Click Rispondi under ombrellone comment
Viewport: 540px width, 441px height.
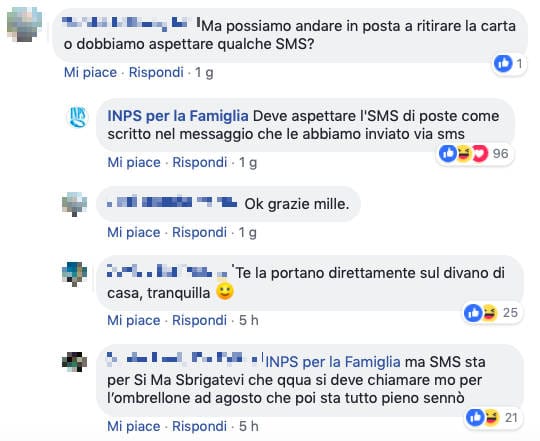199,426
